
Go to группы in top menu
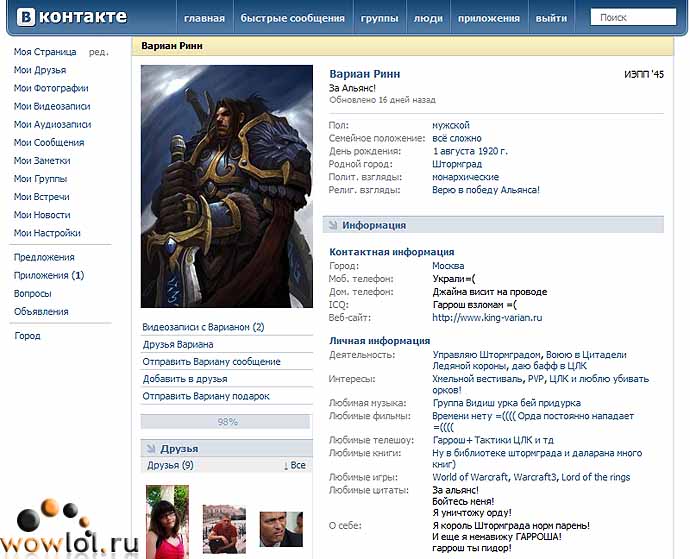click(x=379, y=18)
